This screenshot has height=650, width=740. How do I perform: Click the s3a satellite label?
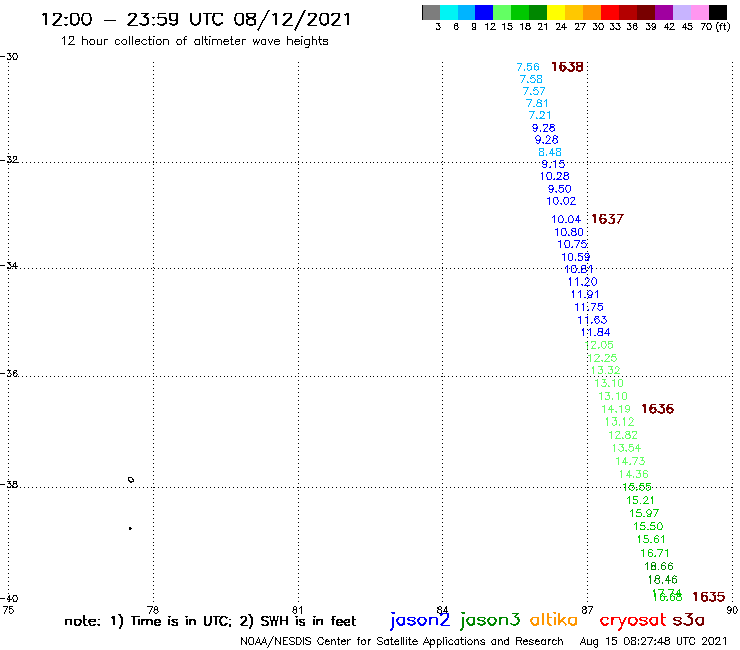coord(689,620)
